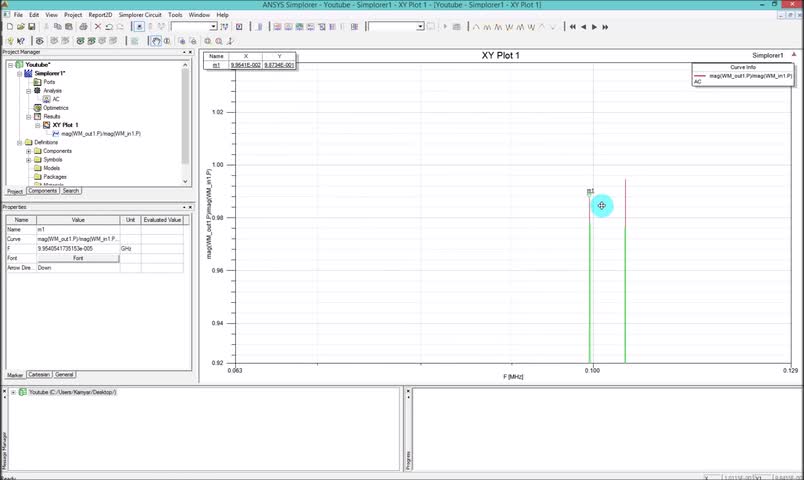This screenshot has height=480, width=804.
Task: Click the marker Name value m1 field
Action: click(x=78, y=230)
